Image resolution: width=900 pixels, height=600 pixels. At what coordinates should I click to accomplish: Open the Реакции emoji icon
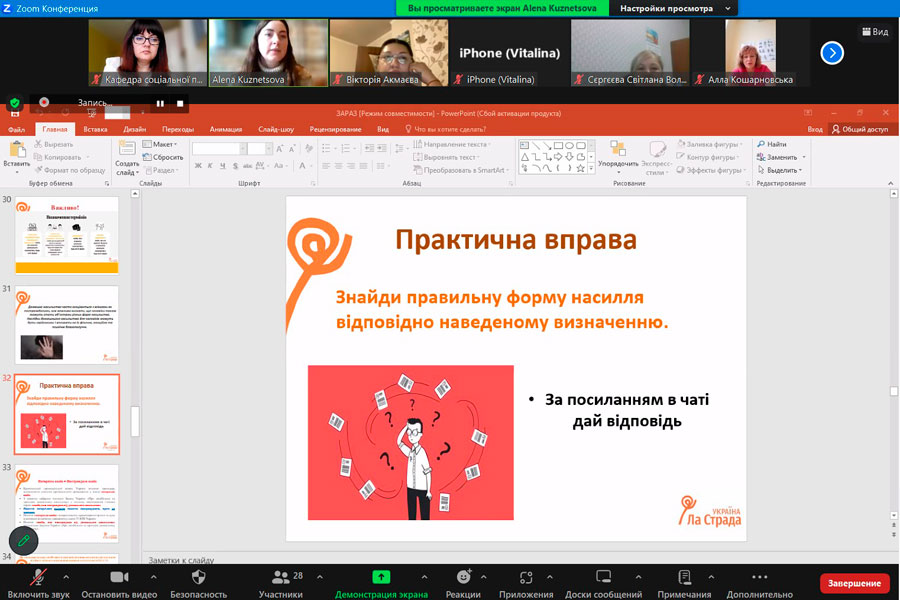463,577
